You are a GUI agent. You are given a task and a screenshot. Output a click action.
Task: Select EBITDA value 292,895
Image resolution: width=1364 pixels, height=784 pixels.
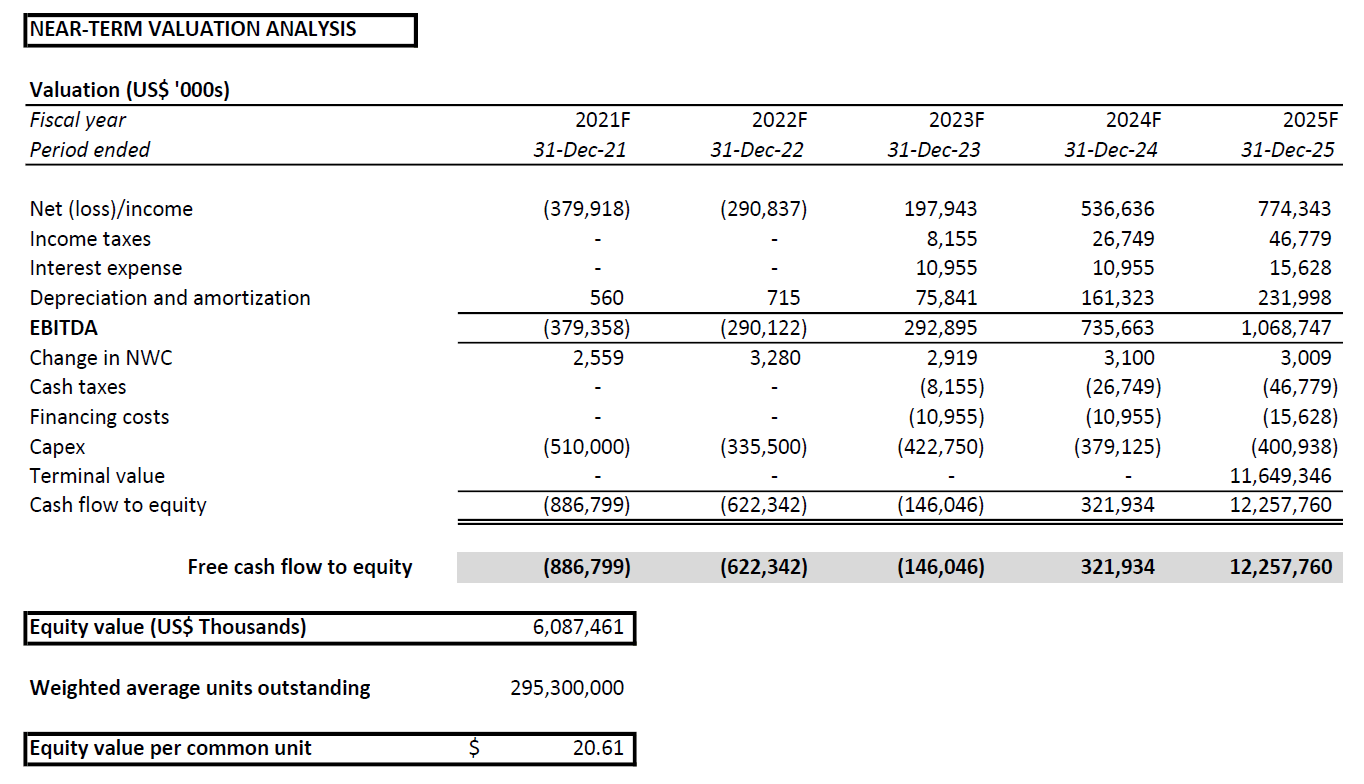click(939, 328)
